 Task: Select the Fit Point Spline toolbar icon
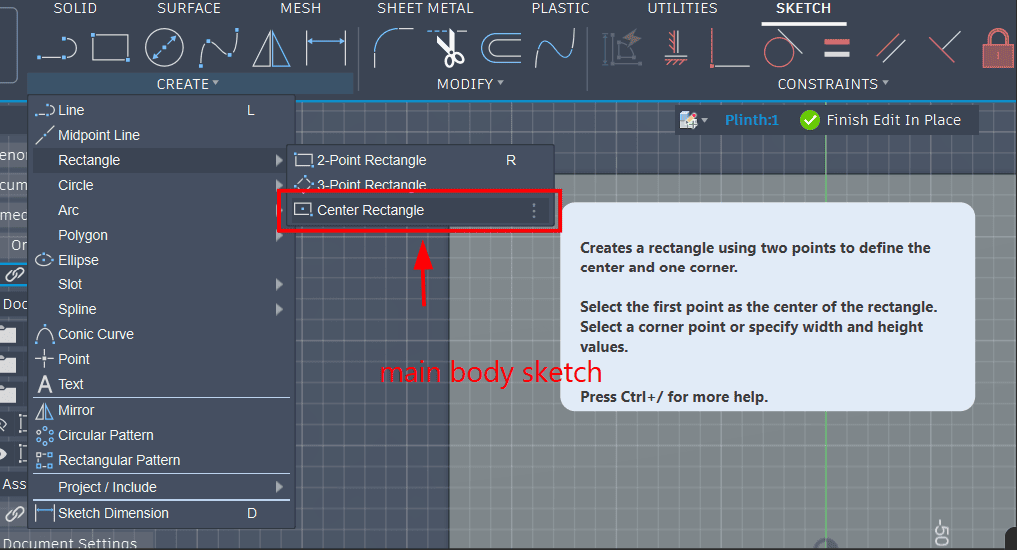[x=219, y=49]
